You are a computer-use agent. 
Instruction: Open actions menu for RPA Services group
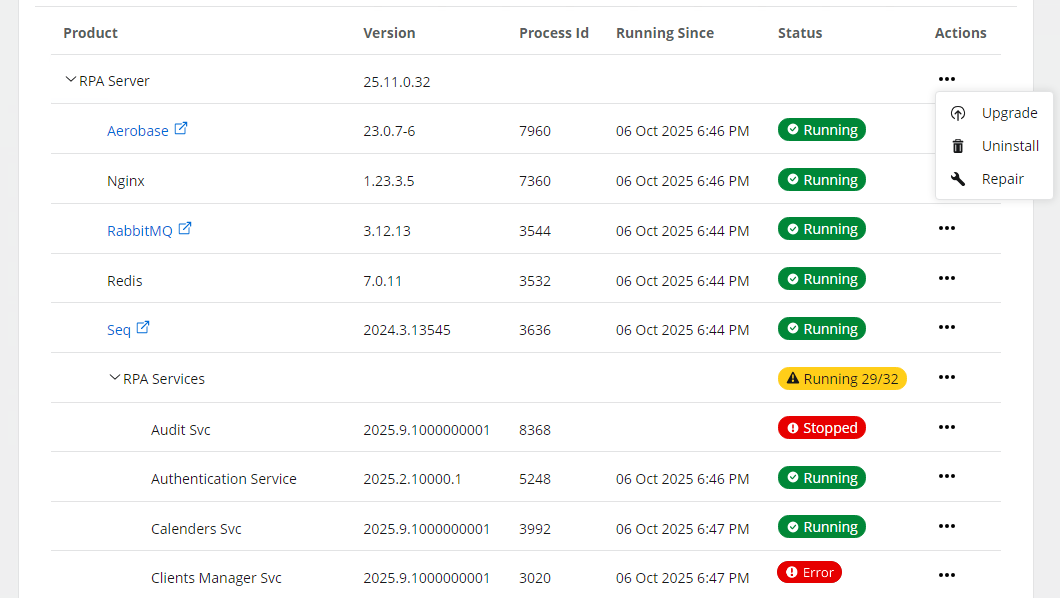[946, 377]
